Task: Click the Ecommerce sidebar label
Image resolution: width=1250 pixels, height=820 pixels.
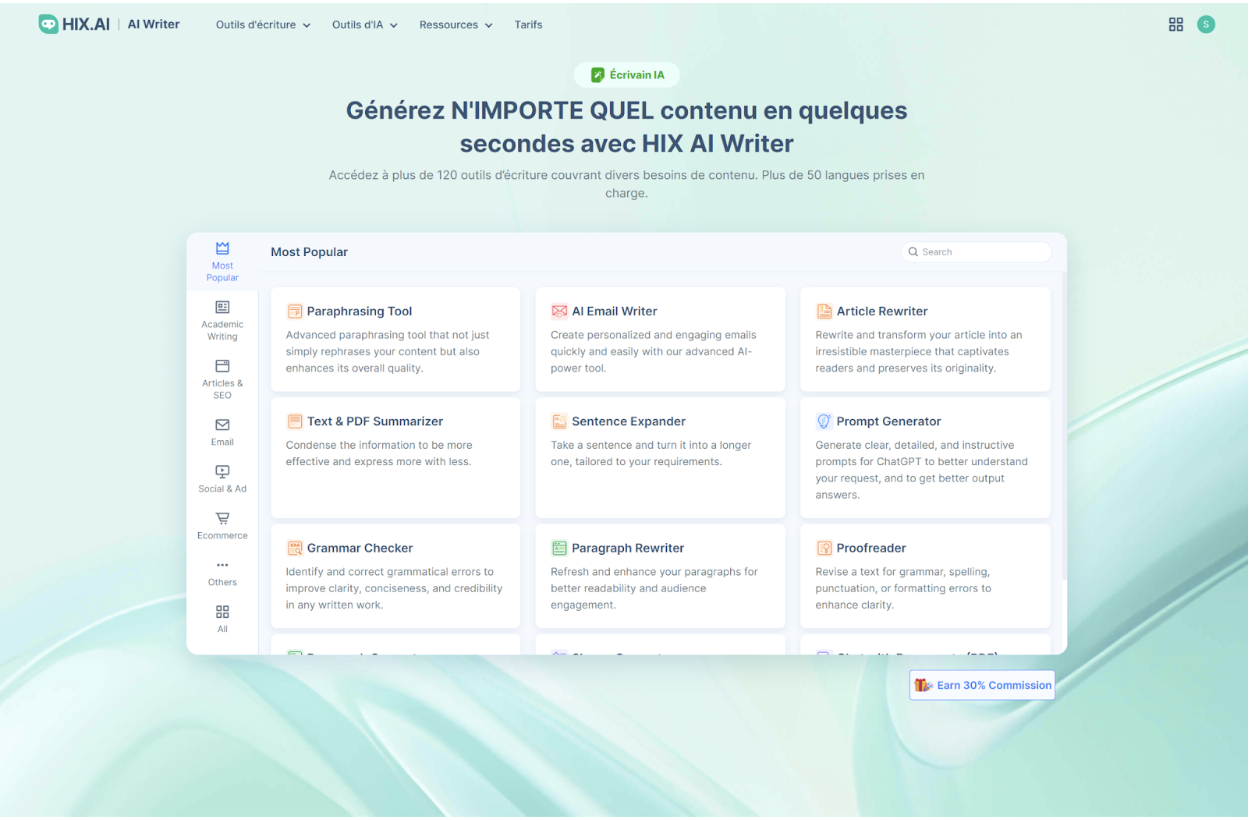Action: click(x=222, y=536)
